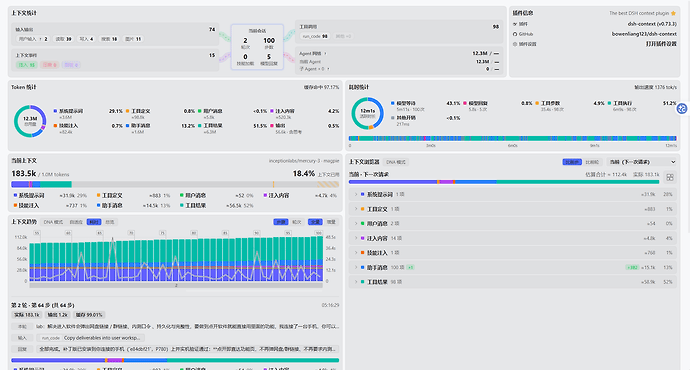Click the 183.5k context usage progress bar
Viewport: 690px width, 370px height.
point(175,184)
